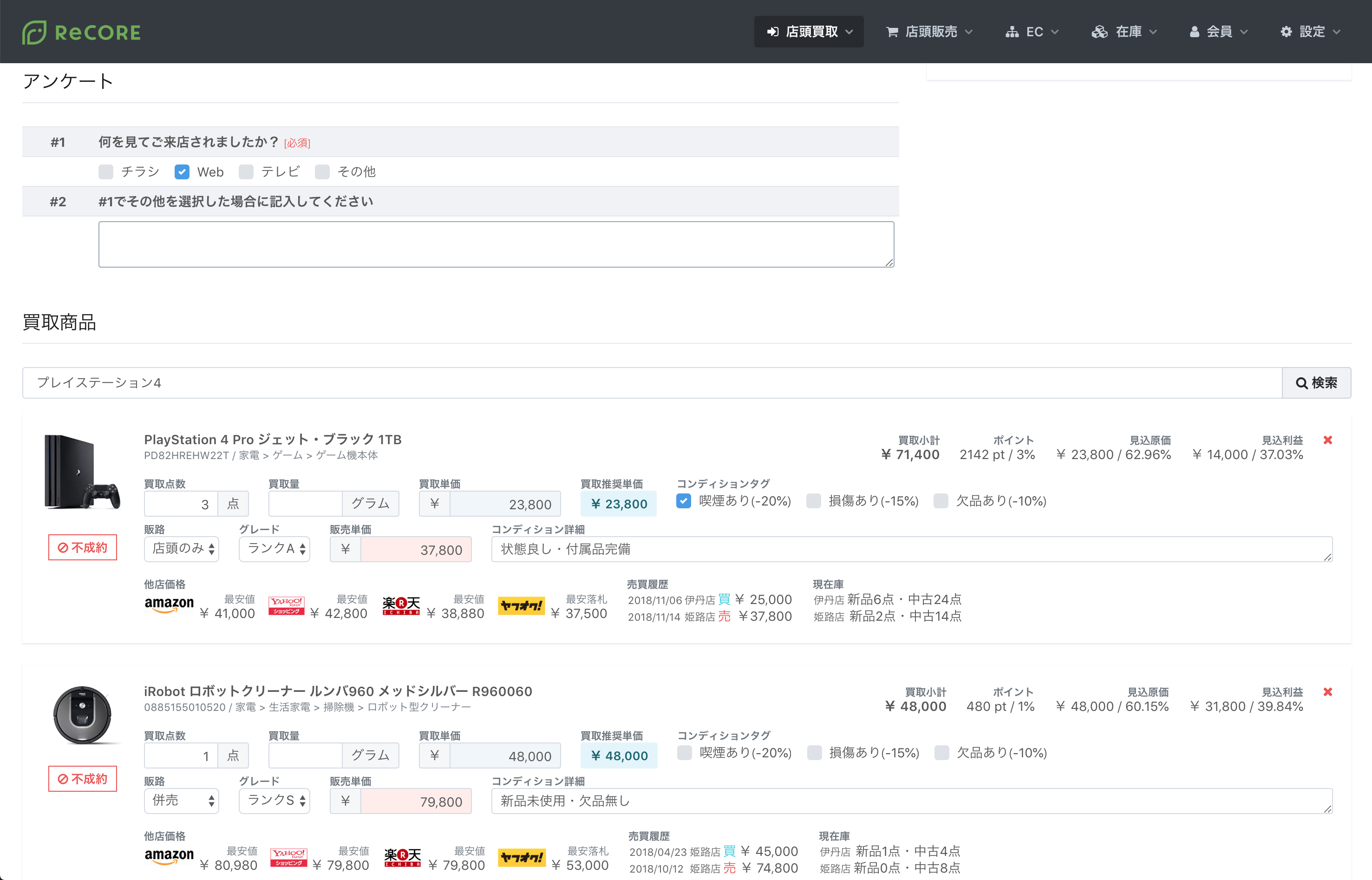Check 喫煙あり(-20%) for iRobot Roomba
This screenshot has height=880, width=1372.
pos(684,753)
